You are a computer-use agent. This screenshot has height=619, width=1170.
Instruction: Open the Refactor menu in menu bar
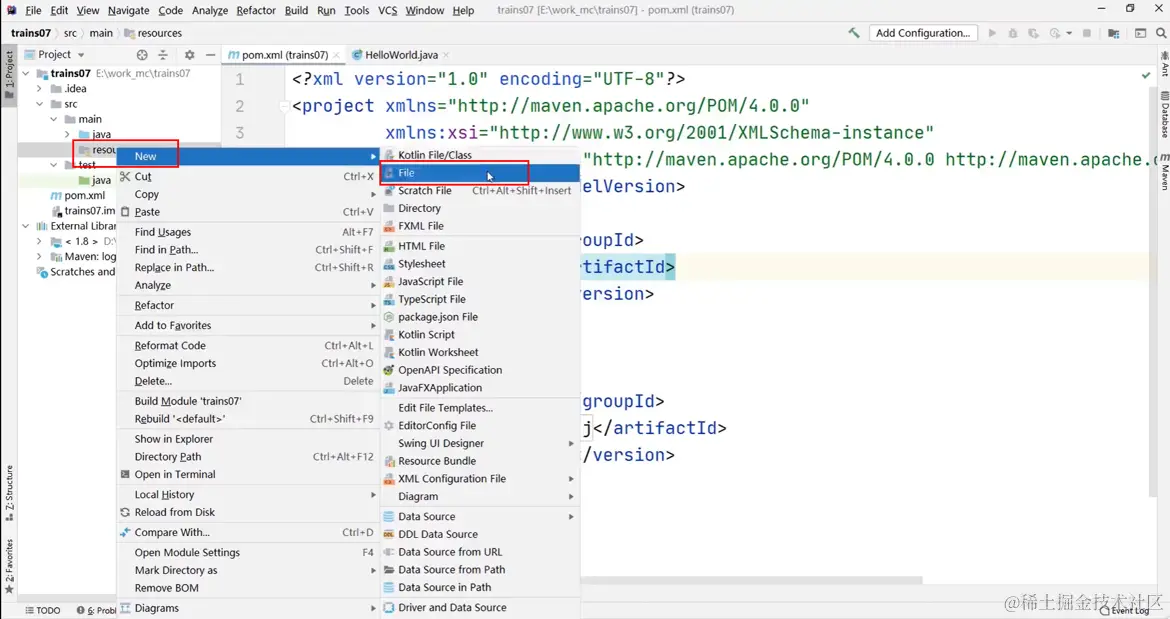coord(256,10)
